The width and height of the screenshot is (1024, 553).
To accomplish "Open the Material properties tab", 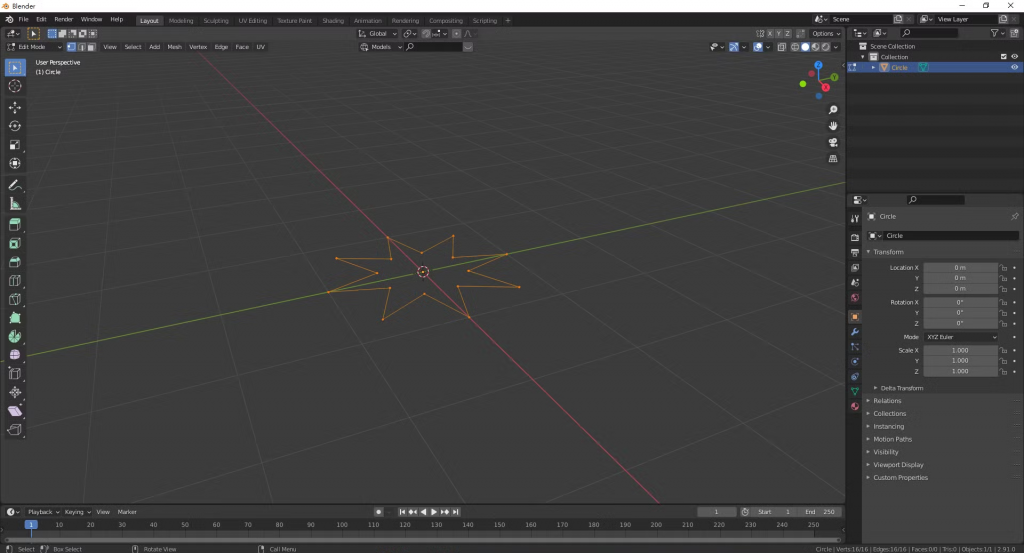I will 855,406.
